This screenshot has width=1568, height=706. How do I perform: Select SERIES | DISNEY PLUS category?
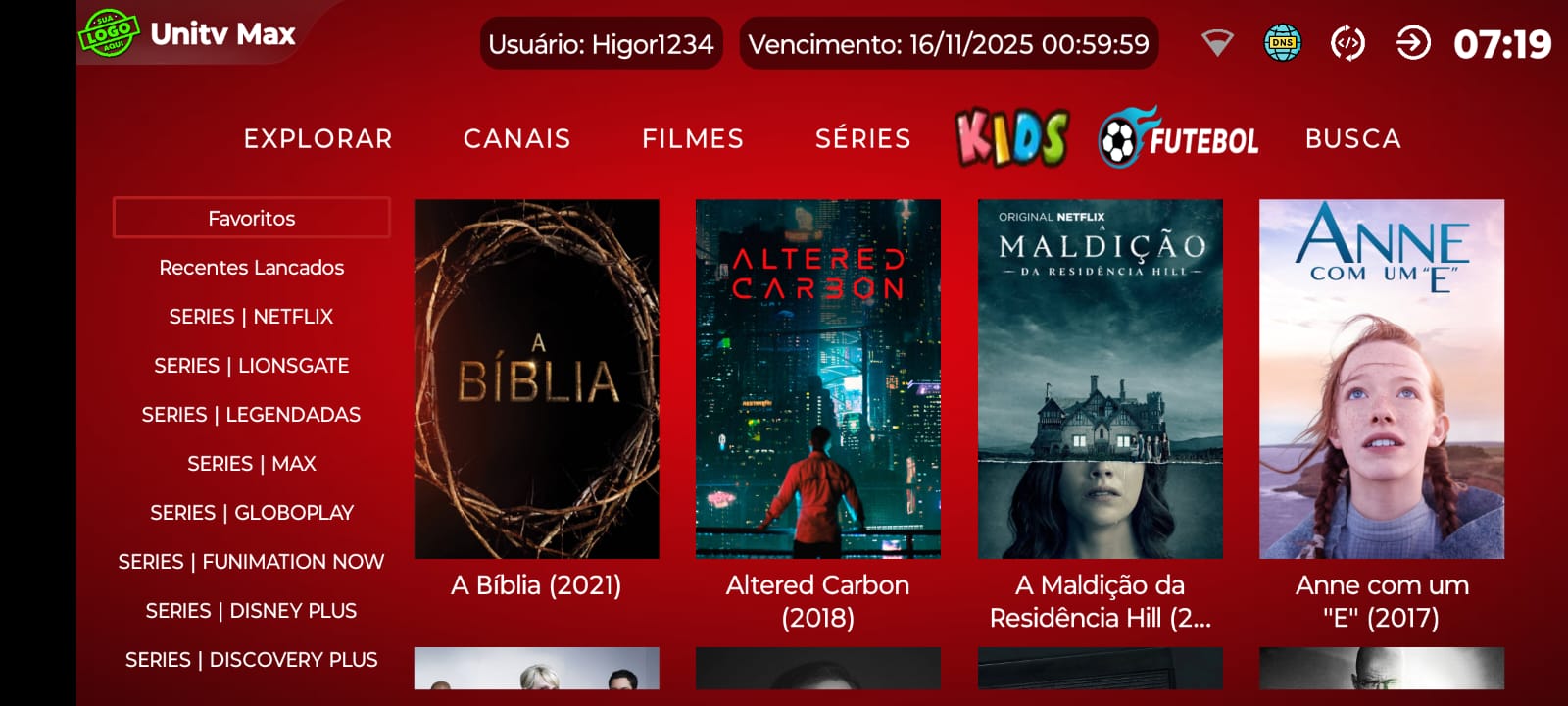pyautogui.click(x=252, y=610)
